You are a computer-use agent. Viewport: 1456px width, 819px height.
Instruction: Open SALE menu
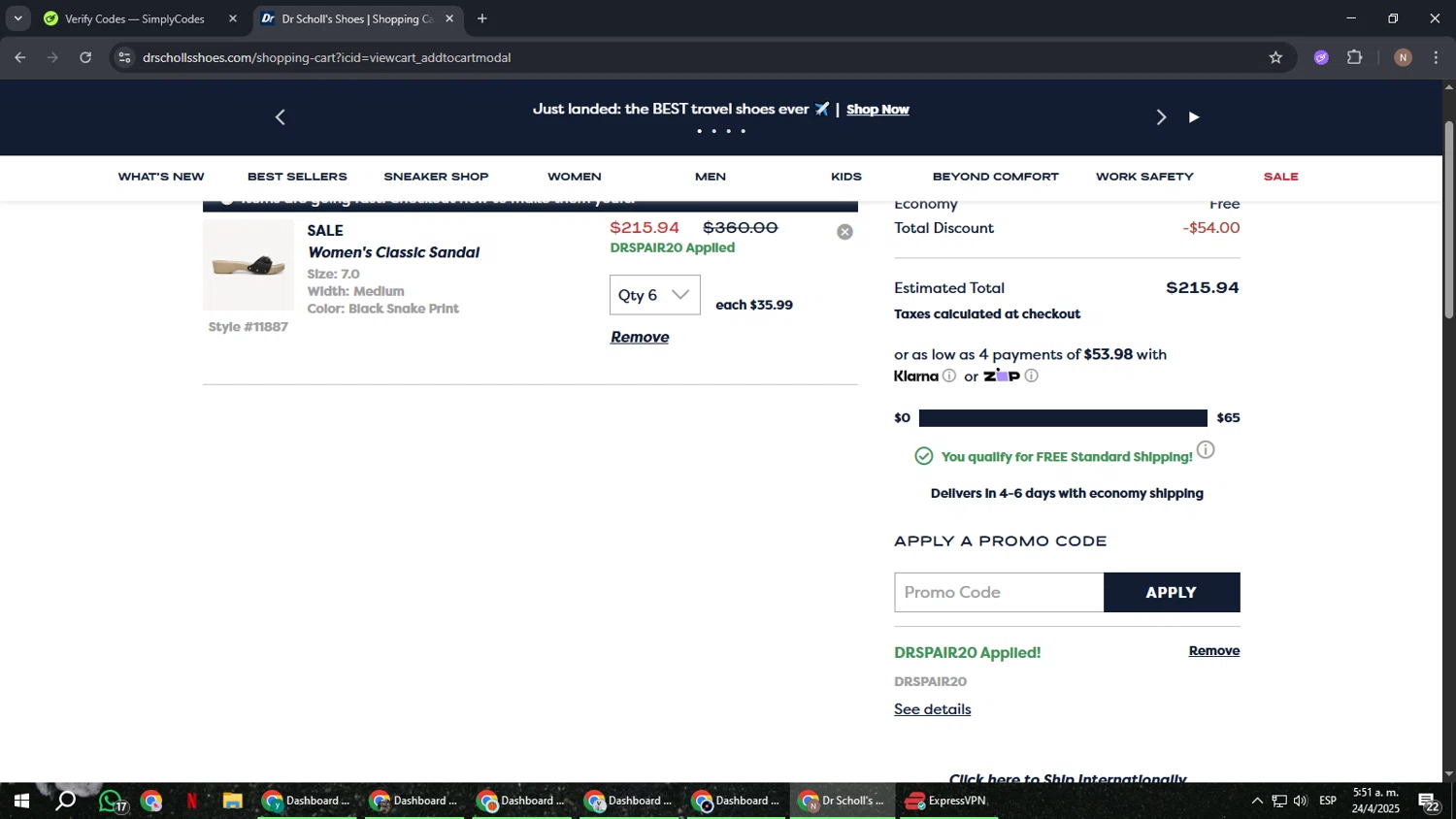1280,177
